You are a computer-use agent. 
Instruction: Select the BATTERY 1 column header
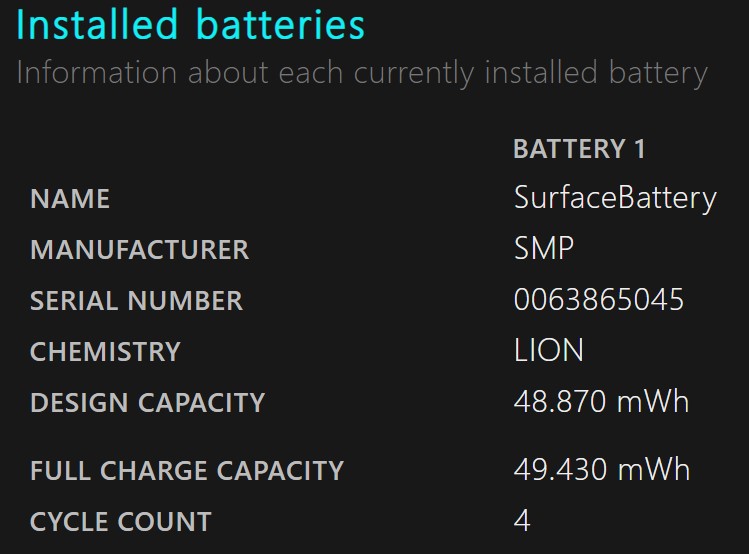point(579,149)
